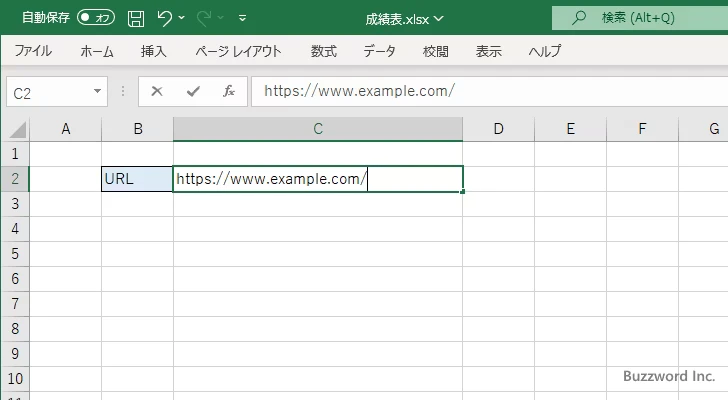728x400 pixels.
Task: Cancel the entry with the X icon
Action: [157, 91]
